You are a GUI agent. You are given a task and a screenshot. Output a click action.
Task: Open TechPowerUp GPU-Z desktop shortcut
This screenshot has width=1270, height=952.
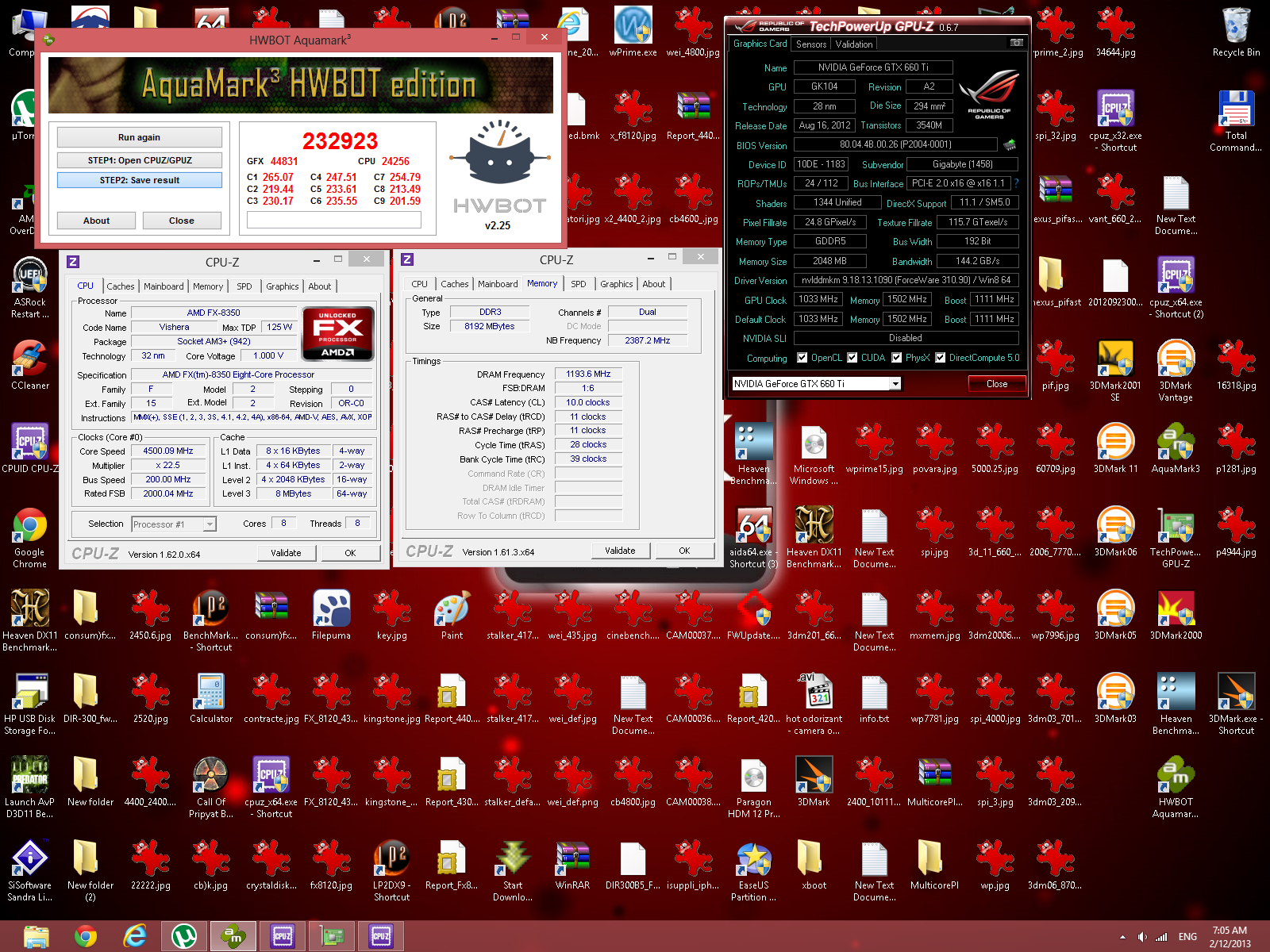1176,537
